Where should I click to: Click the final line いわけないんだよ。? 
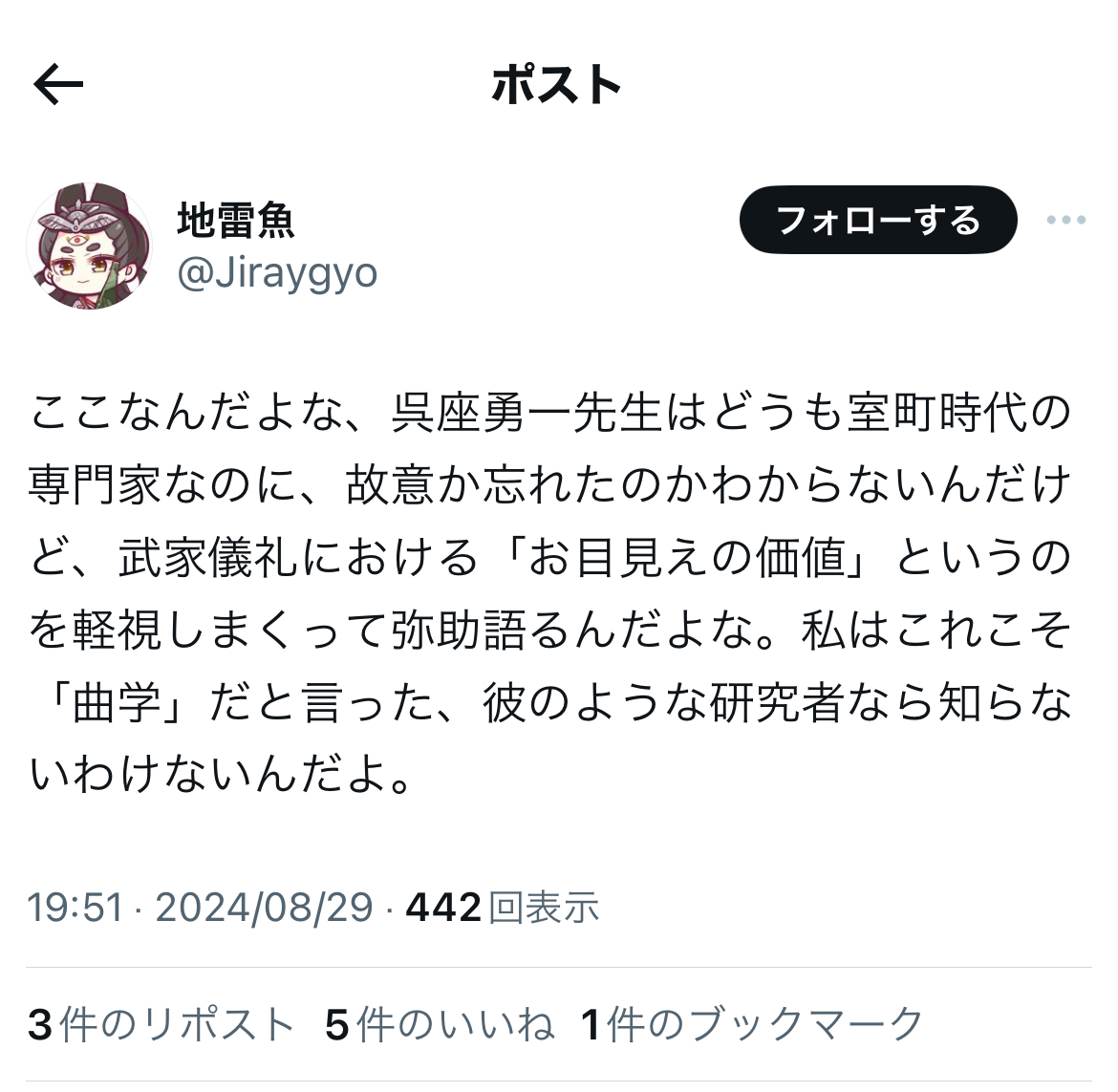pos(221,775)
